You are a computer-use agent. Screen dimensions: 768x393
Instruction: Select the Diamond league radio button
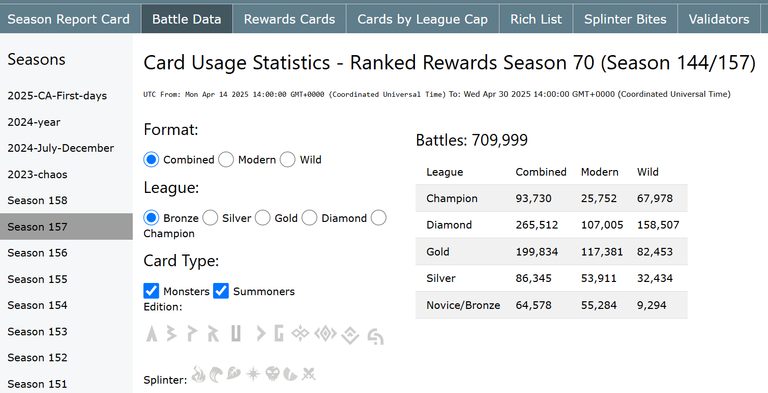[309, 218]
